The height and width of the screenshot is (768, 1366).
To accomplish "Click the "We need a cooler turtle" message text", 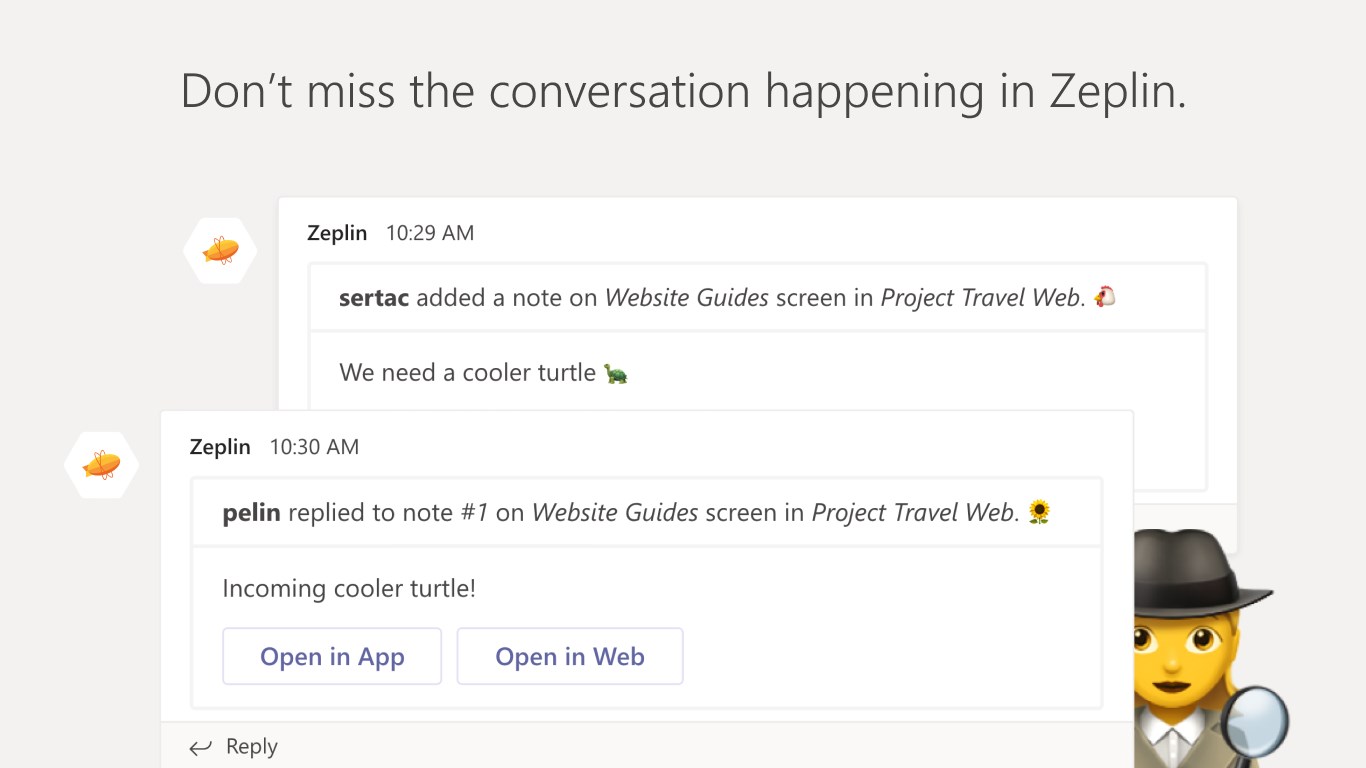I will pos(467,373).
